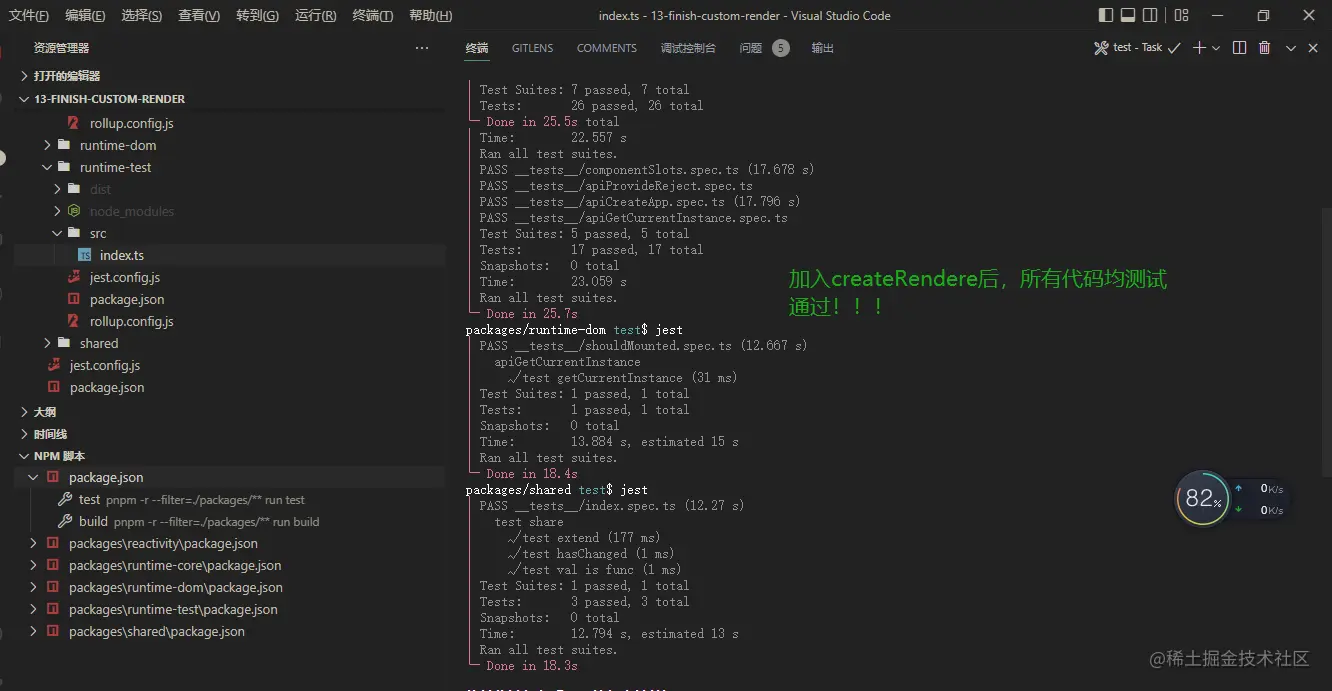The image size is (1332, 691).
Task: Click the 82% performance floating widget
Action: point(1200,498)
